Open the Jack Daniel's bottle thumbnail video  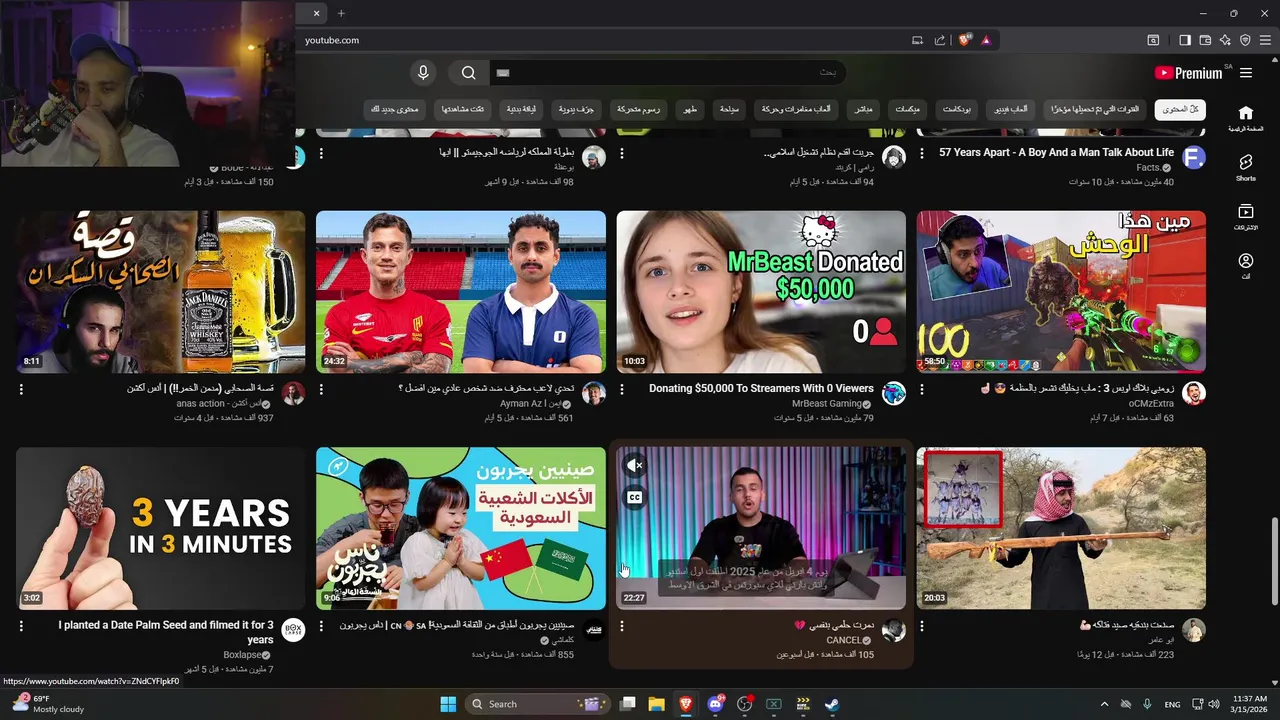pyautogui.click(x=160, y=291)
